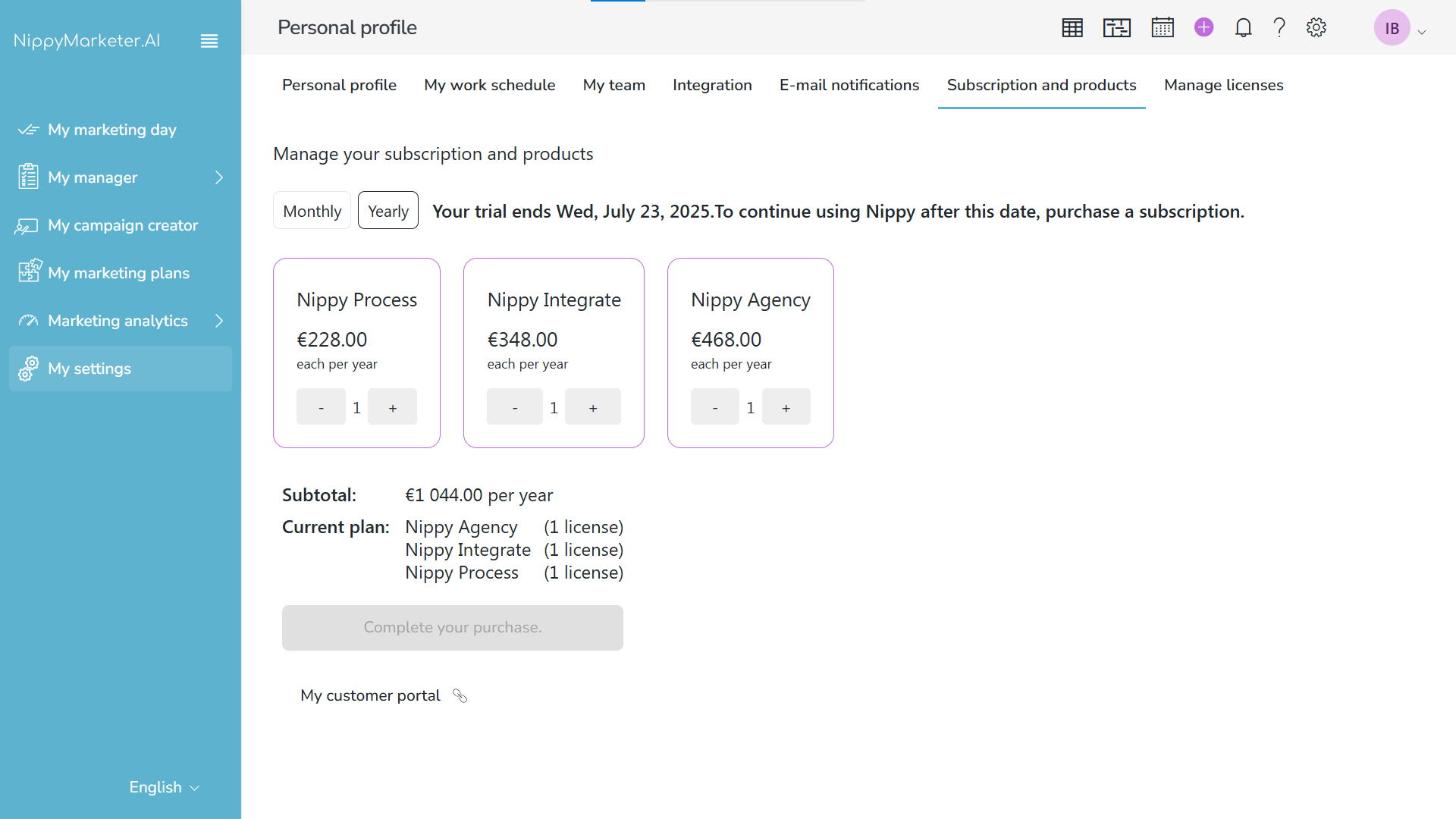This screenshot has width=1456, height=819.
Task: Click the Nippy Agency card title
Action: click(x=751, y=300)
